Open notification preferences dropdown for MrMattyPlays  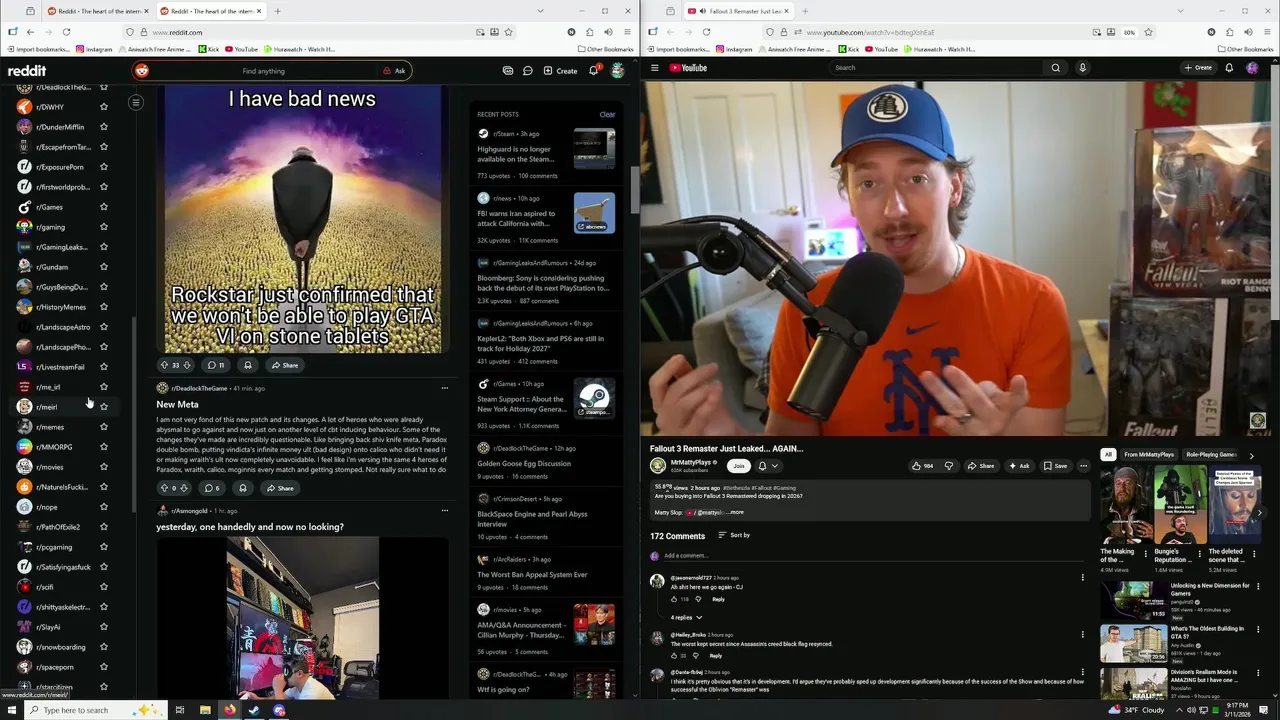tap(767, 466)
